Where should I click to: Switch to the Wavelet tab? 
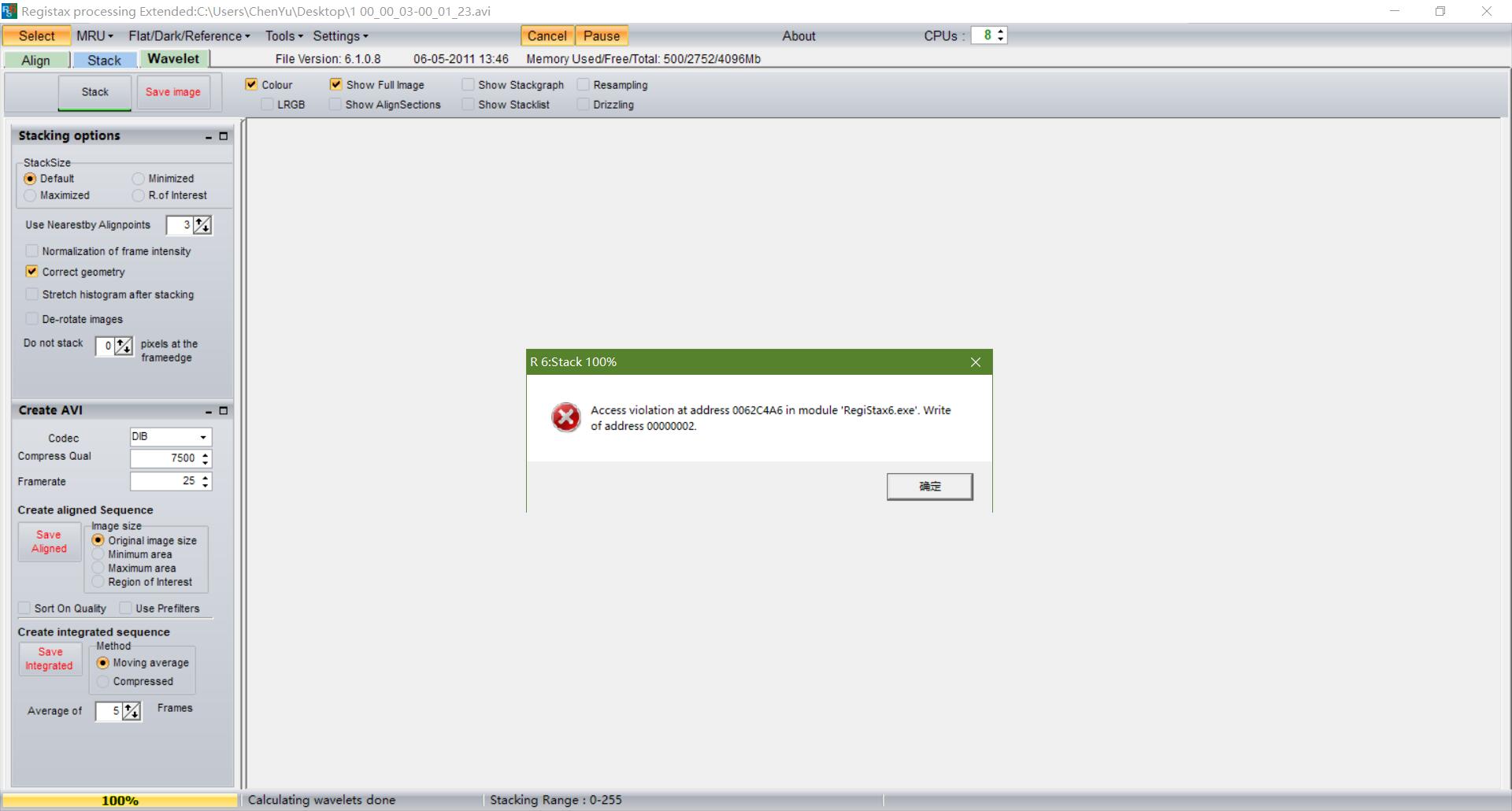[x=173, y=59]
